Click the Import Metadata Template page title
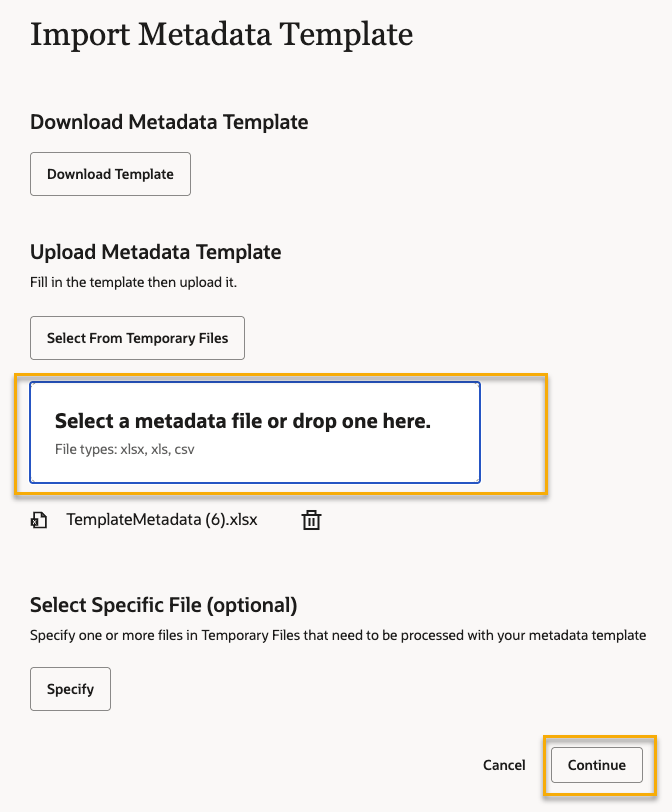This screenshot has height=812, width=672. pos(221,35)
